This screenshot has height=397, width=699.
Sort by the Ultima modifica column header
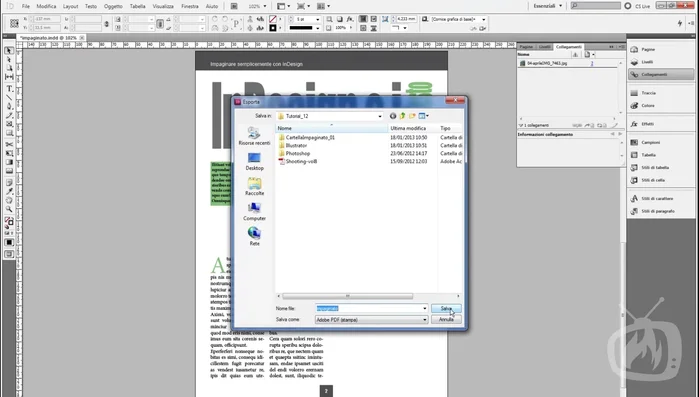412,128
